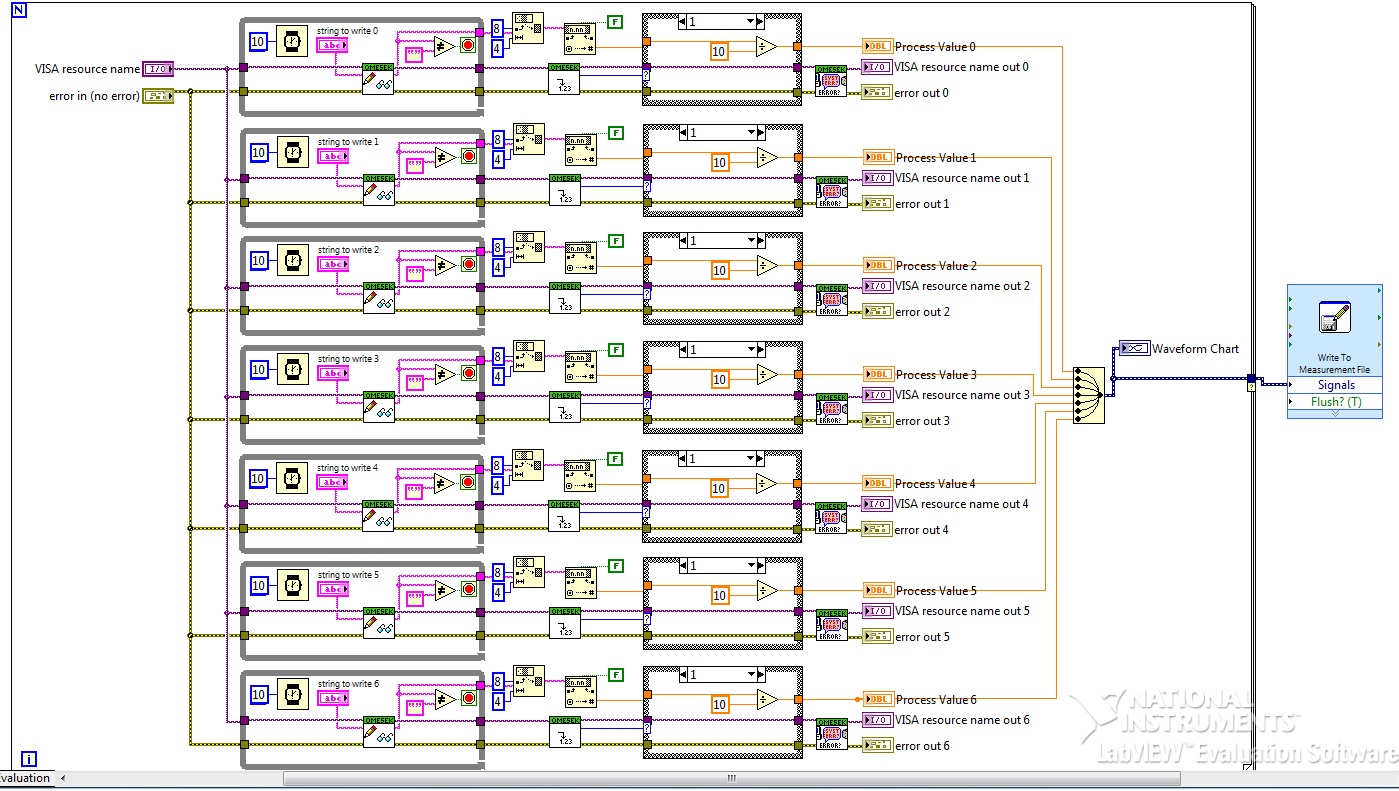Click the Scan From String node in Process Value 4 row
This screenshot has width=1399, height=791.
click(579, 475)
